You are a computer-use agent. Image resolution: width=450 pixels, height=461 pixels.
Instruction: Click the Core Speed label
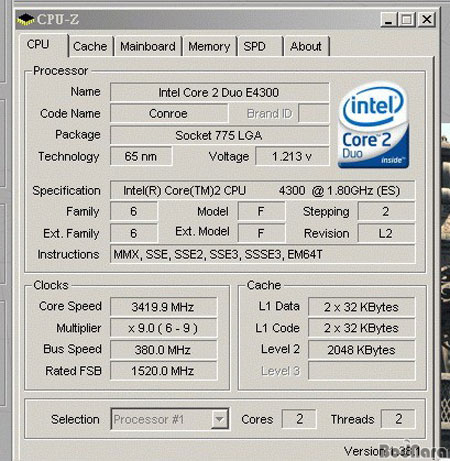pos(70,306)
